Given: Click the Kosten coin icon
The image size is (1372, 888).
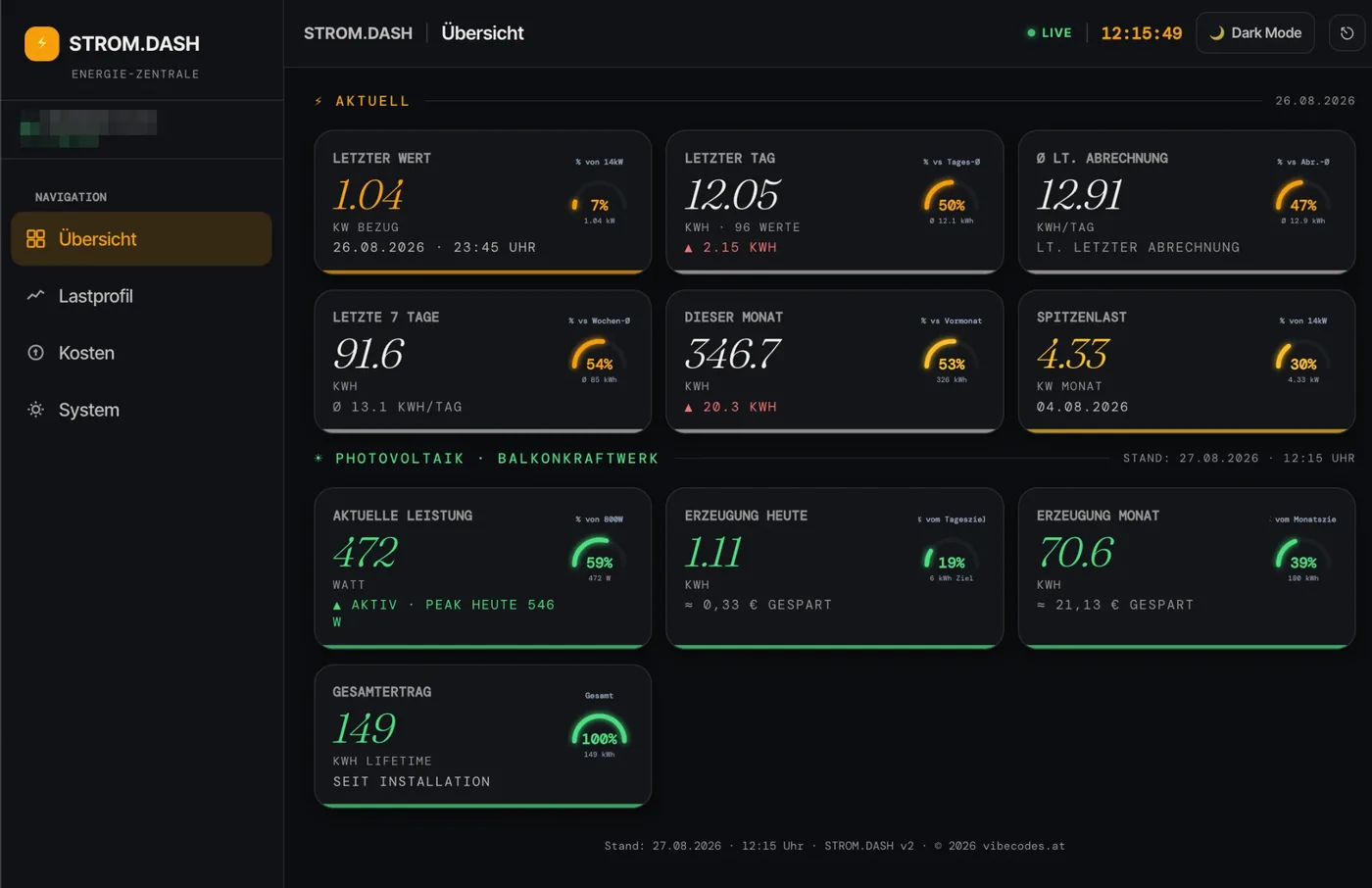Looking at the screenshot, I should click(35, 353).
